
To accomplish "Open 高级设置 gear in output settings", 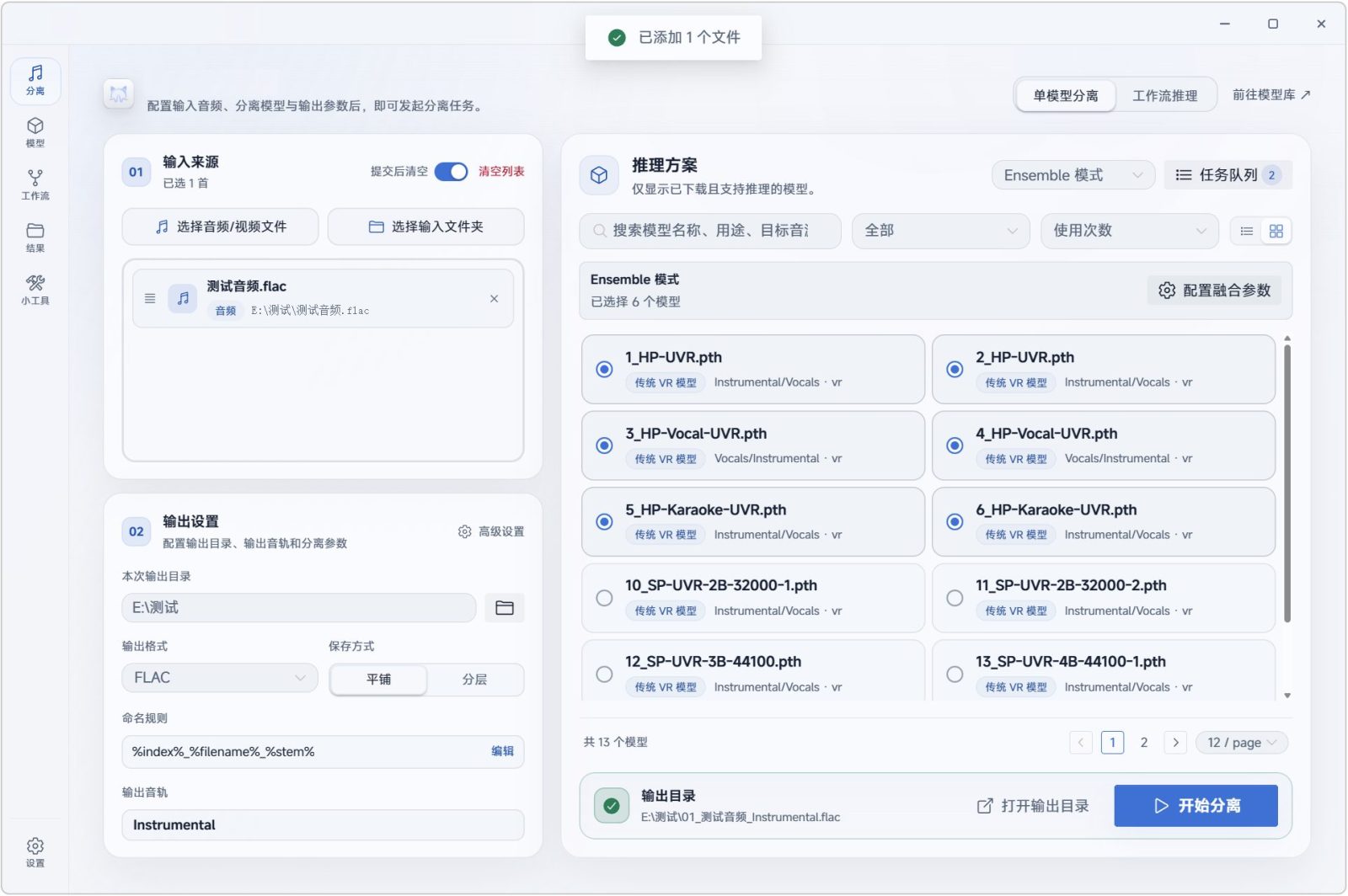I will [491, 532].
